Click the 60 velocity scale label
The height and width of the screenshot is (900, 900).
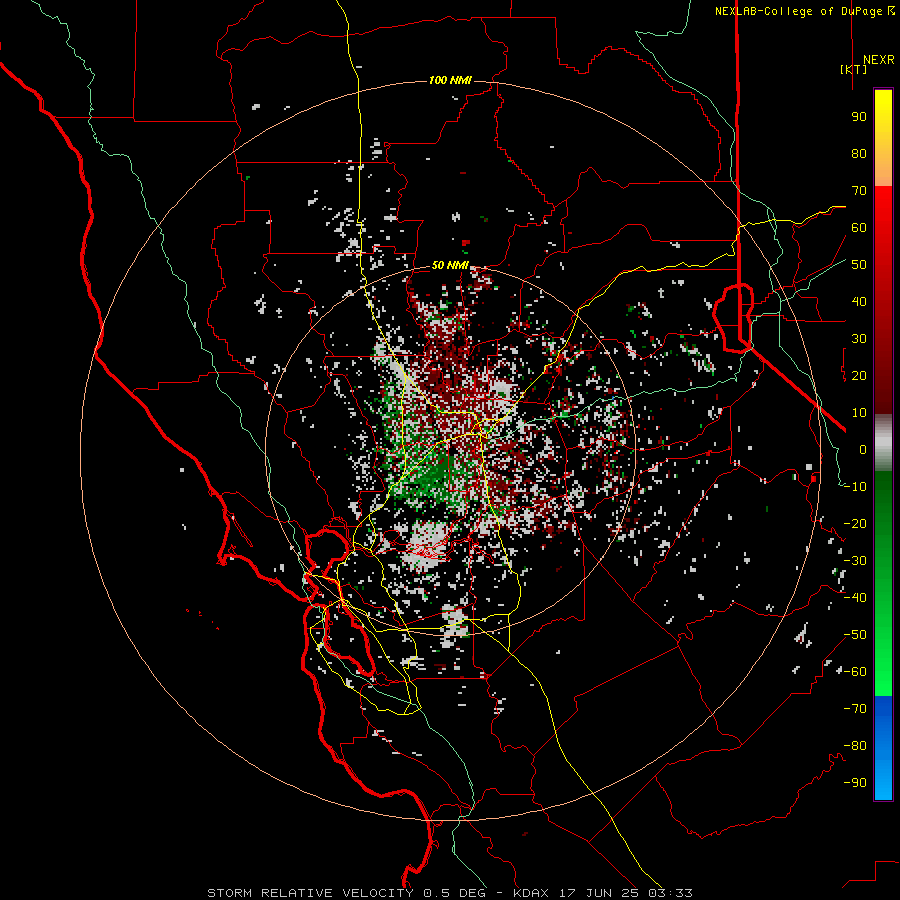(x=859, y=228)
